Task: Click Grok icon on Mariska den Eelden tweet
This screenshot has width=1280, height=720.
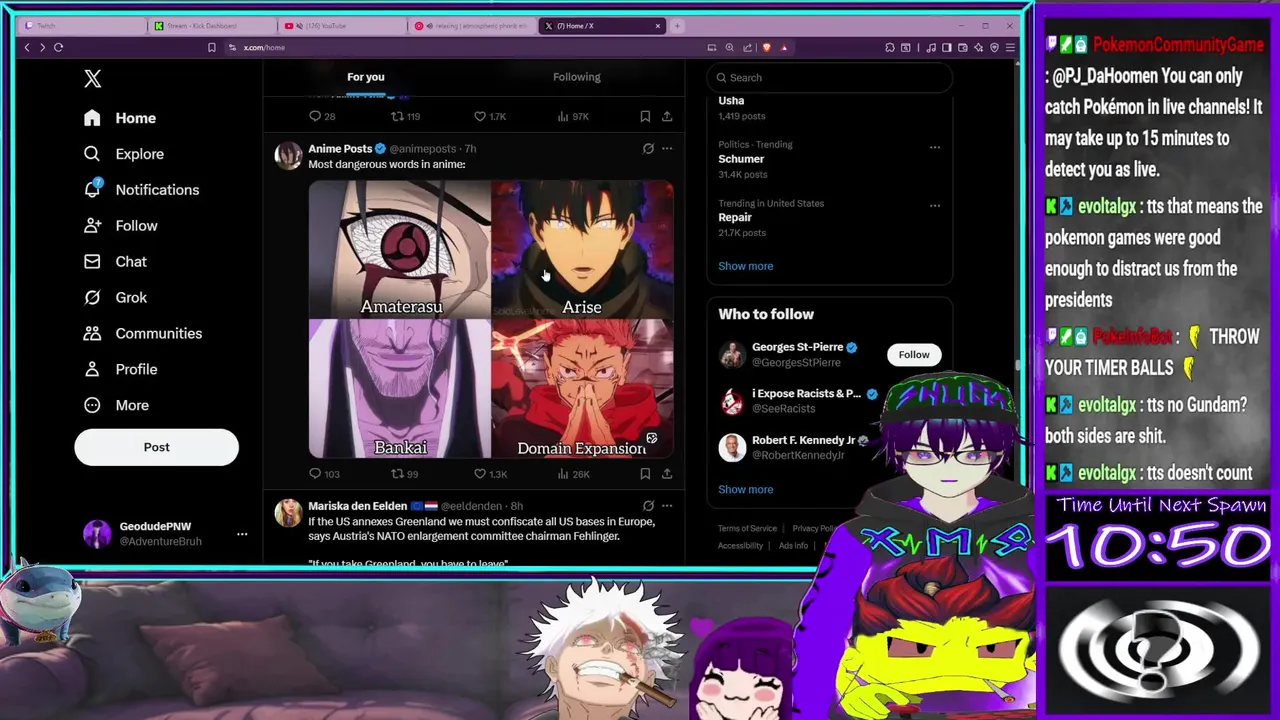Action: (x=648, y=506)
